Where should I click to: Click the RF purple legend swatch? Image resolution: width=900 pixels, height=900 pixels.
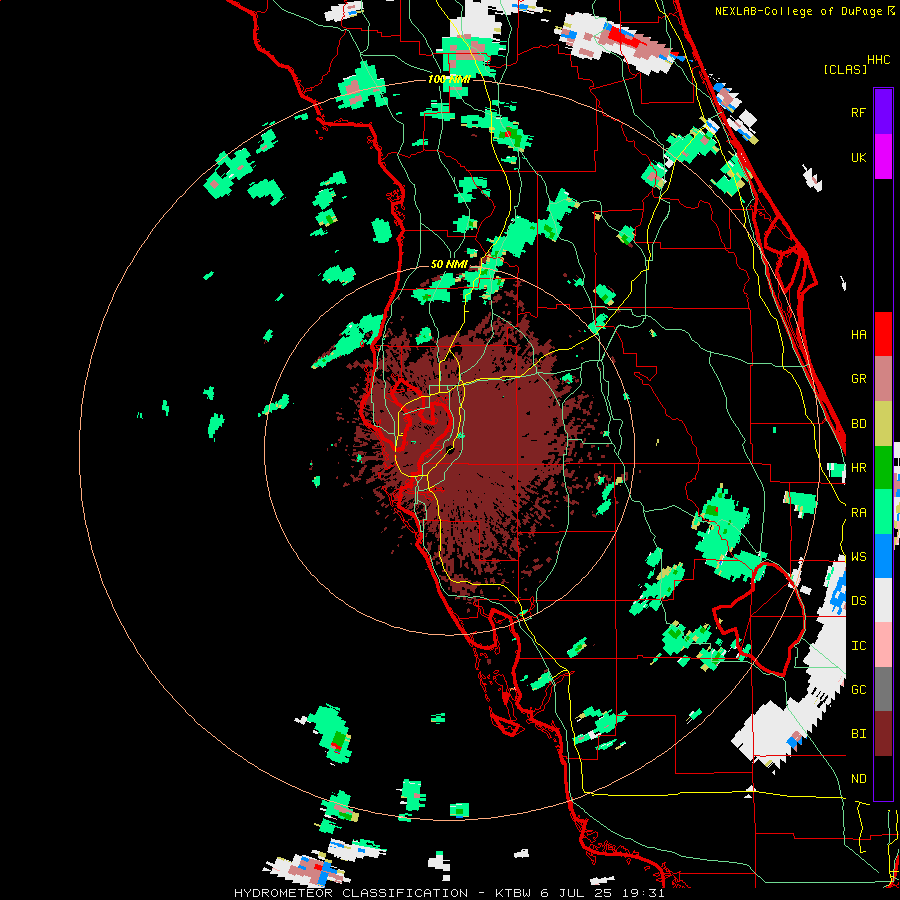[883, 112]
